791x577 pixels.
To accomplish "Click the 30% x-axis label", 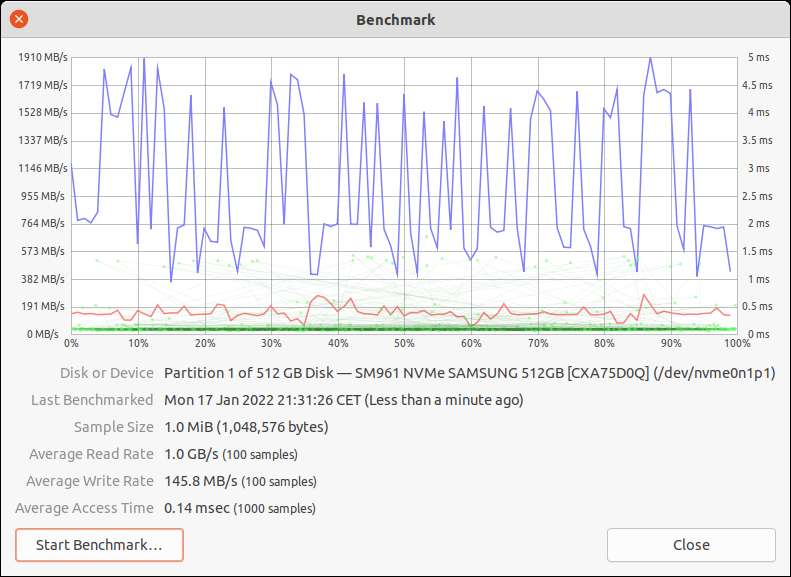I will (271, 343).
